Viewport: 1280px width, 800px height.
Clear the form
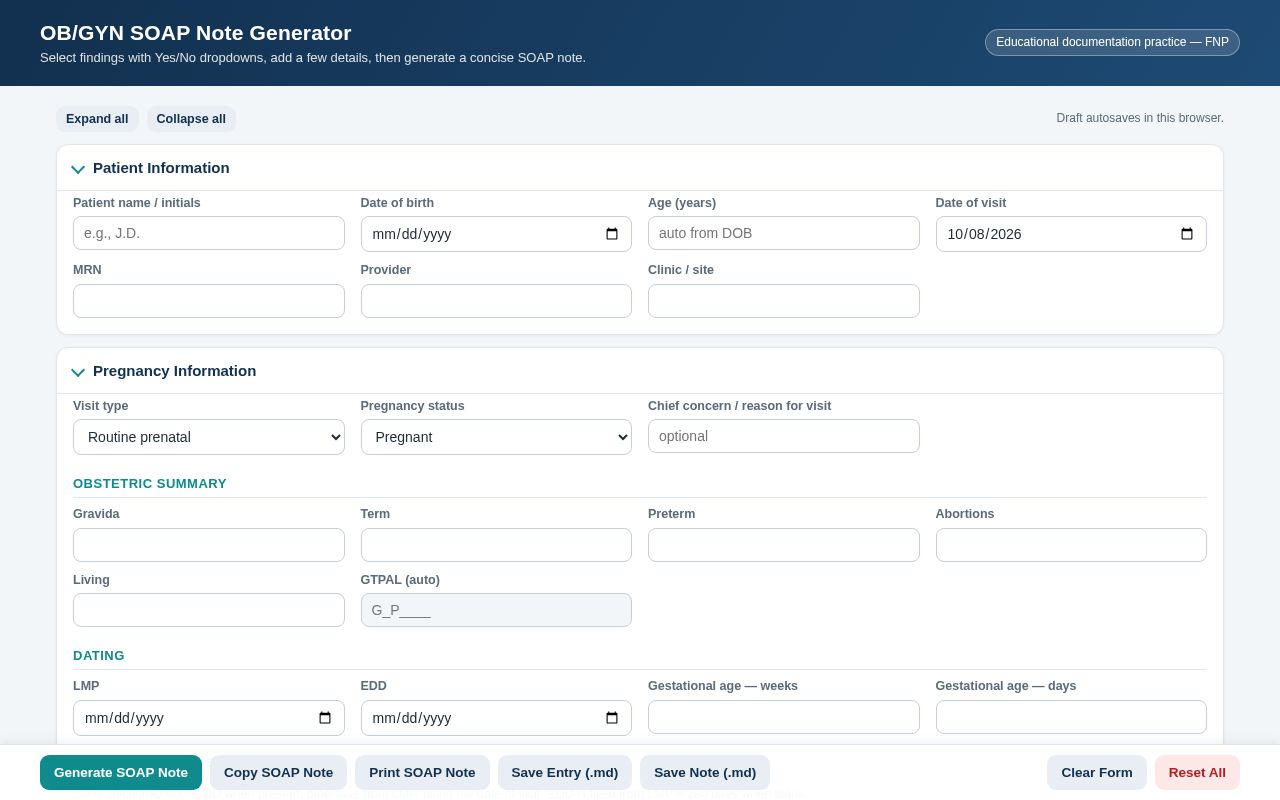click(x=1097, y=772)
